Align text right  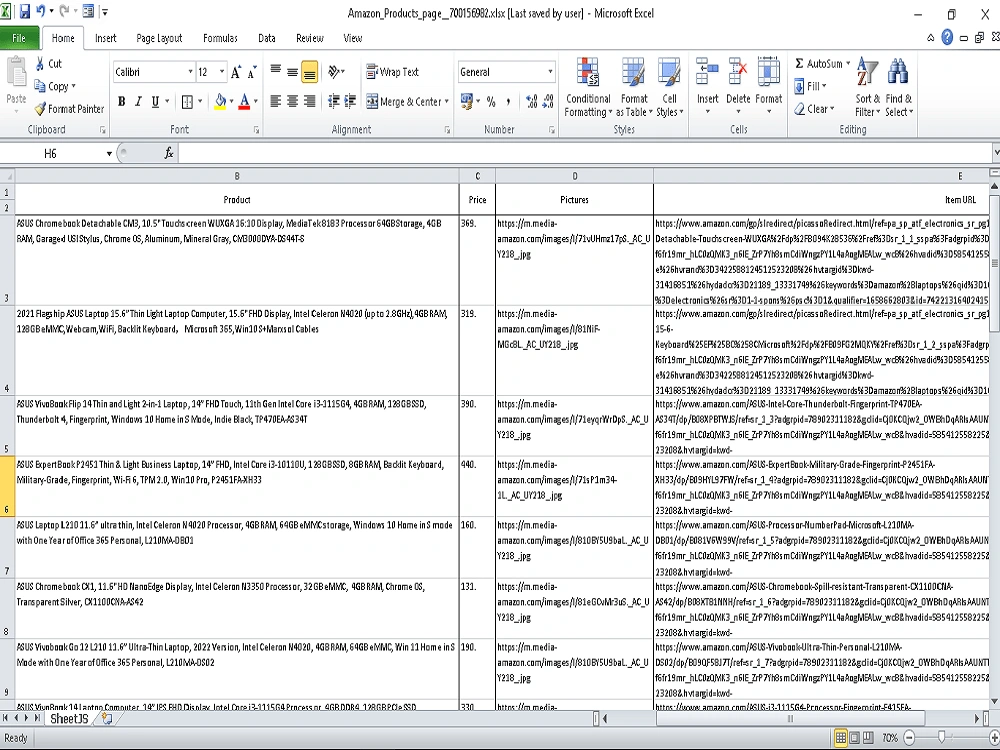pos(309,101)
